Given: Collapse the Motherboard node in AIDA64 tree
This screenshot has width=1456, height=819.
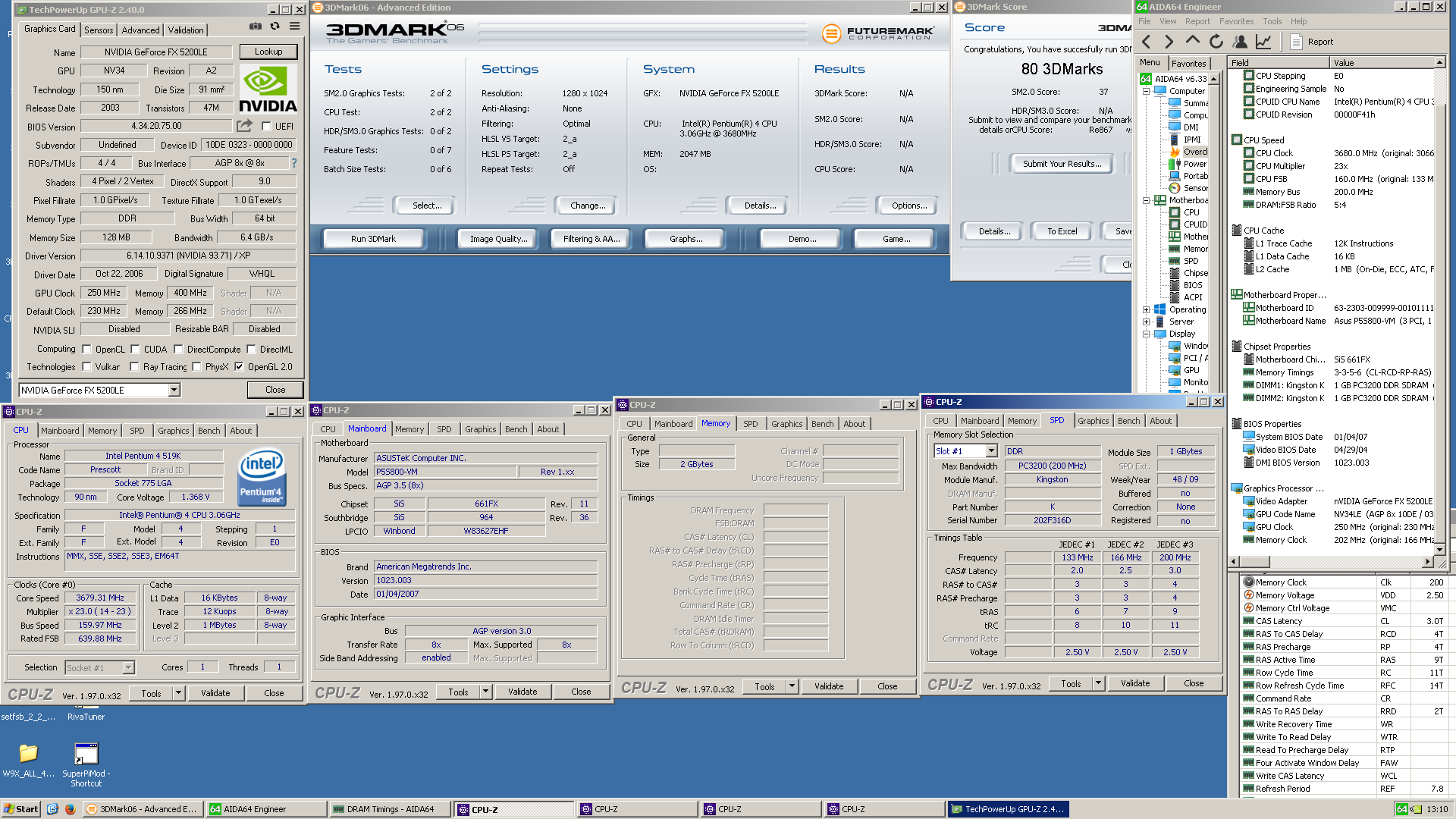Looking at the screenshot, I should click(1146, 200).
